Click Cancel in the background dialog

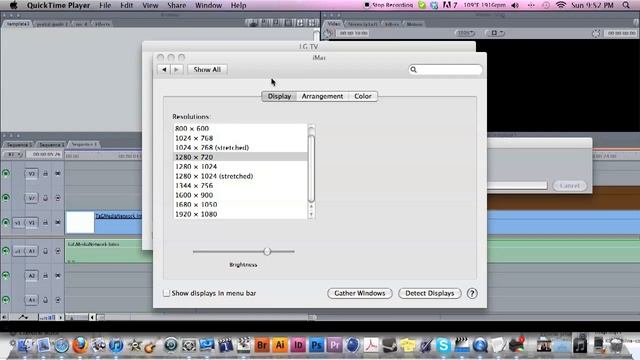(569, 186)
